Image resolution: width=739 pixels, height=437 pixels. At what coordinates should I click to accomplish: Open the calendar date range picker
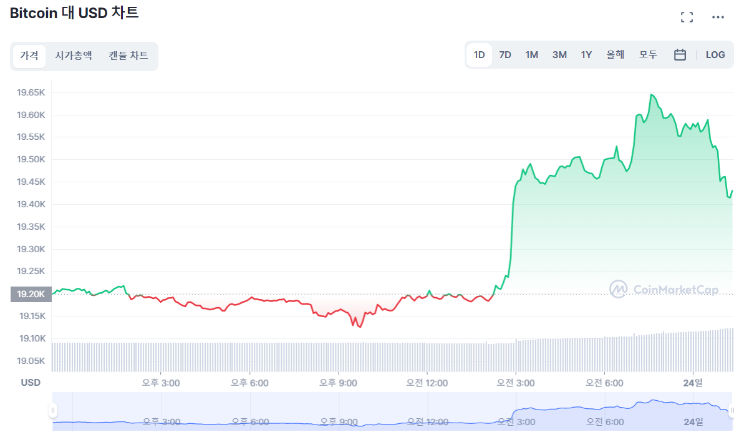(x=680, y=55)
